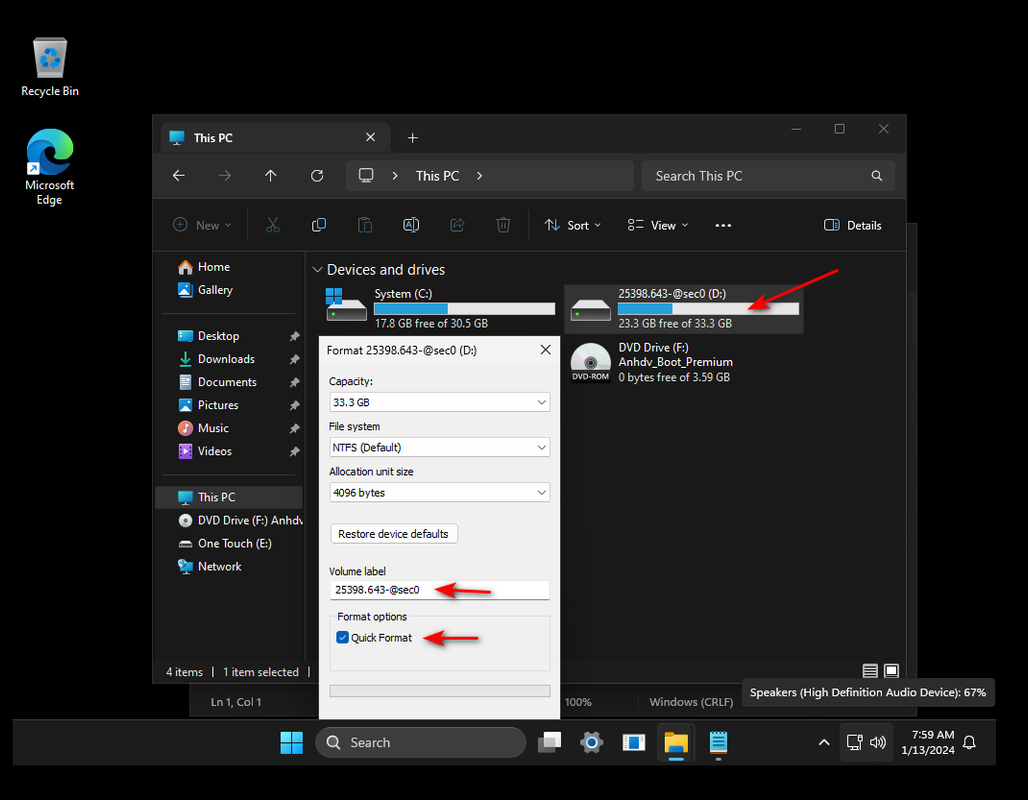Click the Cut toolbar icon
The height and width of the screenshot is (800, 1028).
coord(273,225)
